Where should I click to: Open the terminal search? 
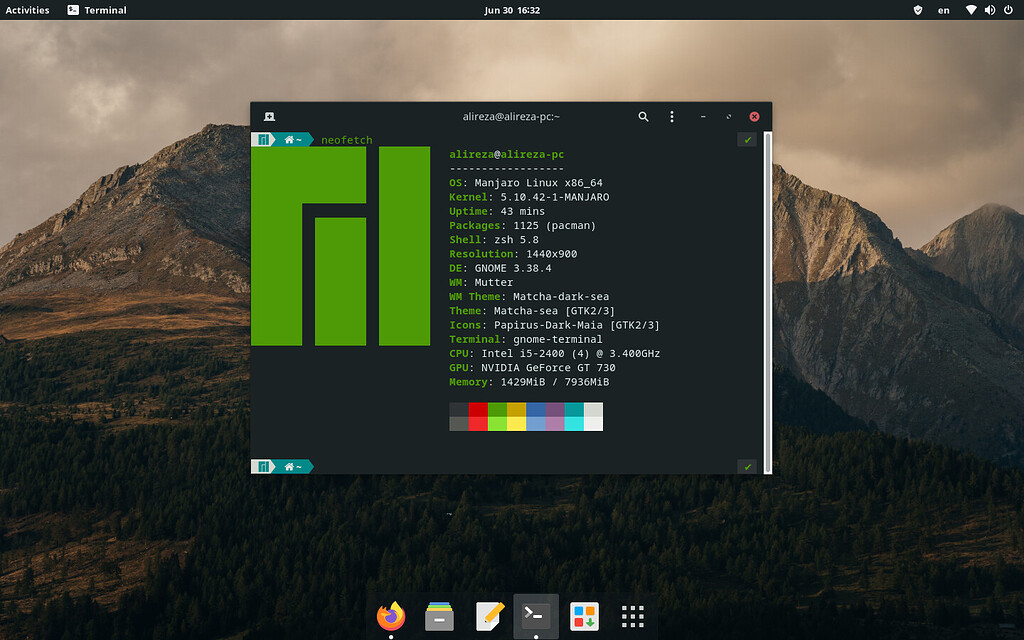tap(643, 116)
